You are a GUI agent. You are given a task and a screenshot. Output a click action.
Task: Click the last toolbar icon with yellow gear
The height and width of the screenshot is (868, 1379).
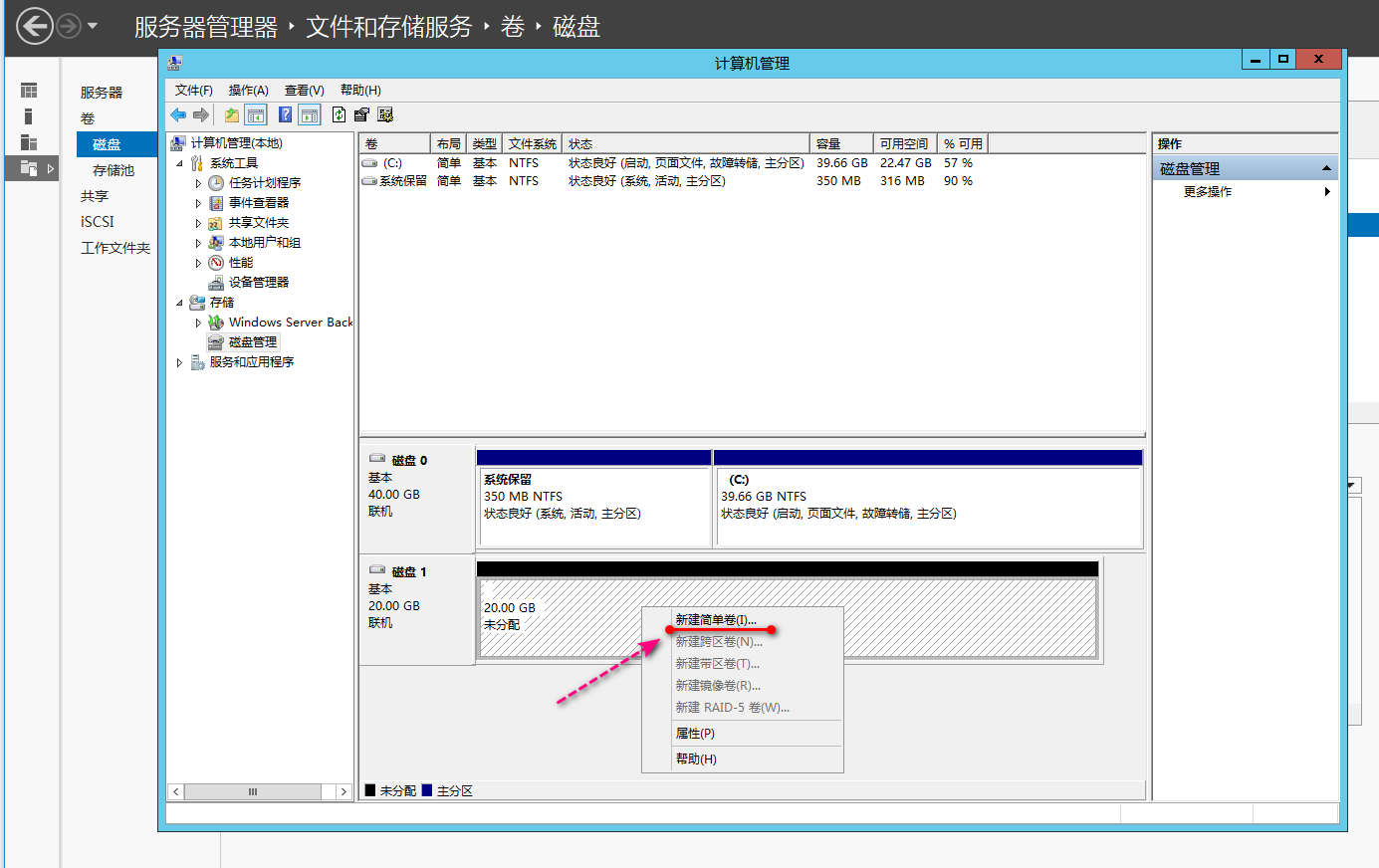385,114
